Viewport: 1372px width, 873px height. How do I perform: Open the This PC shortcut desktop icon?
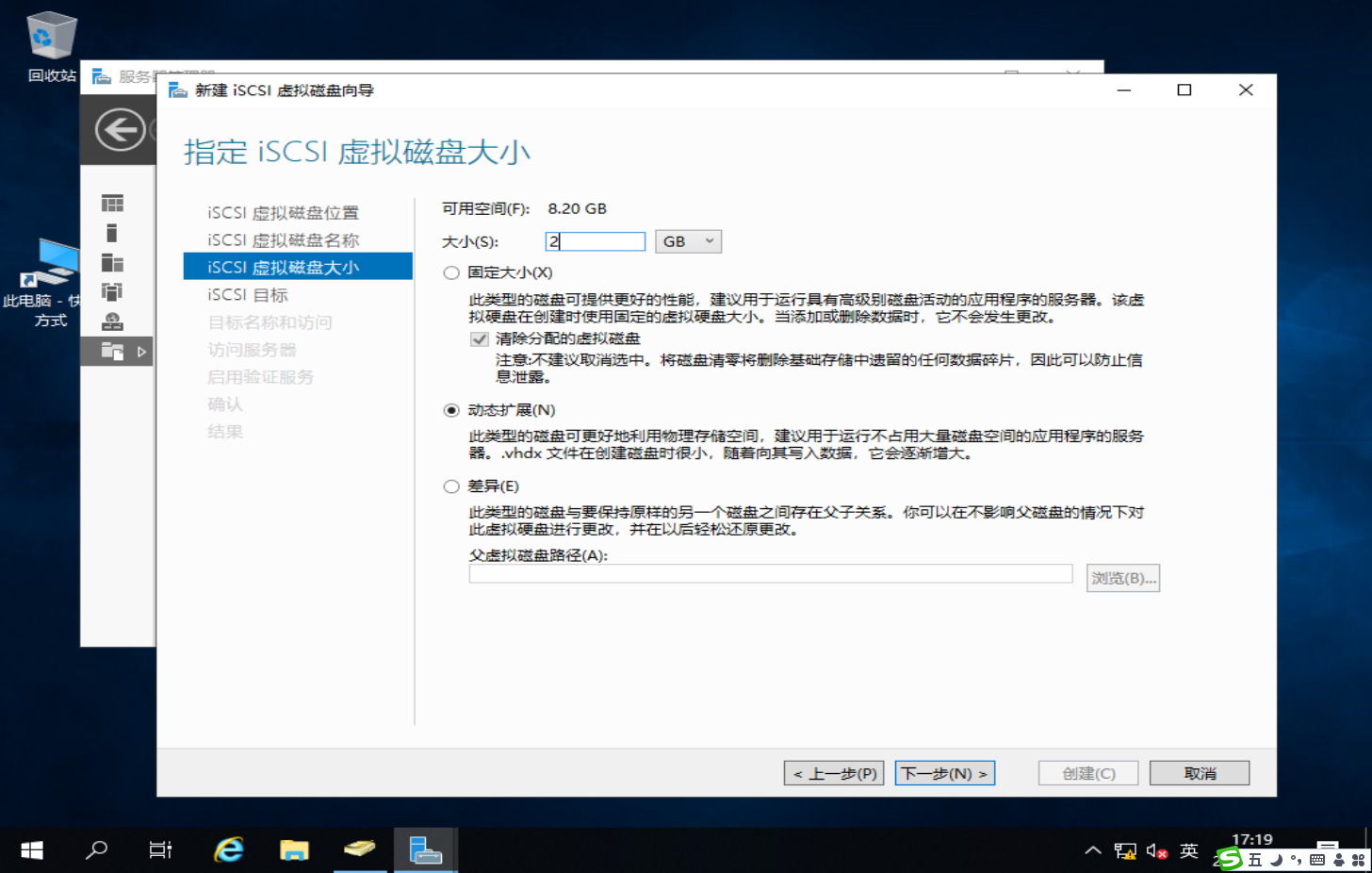click(x=49, y=283)
